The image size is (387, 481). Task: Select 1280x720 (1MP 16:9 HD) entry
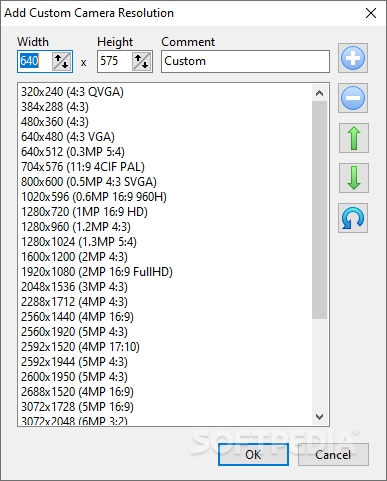click(84, 212)
